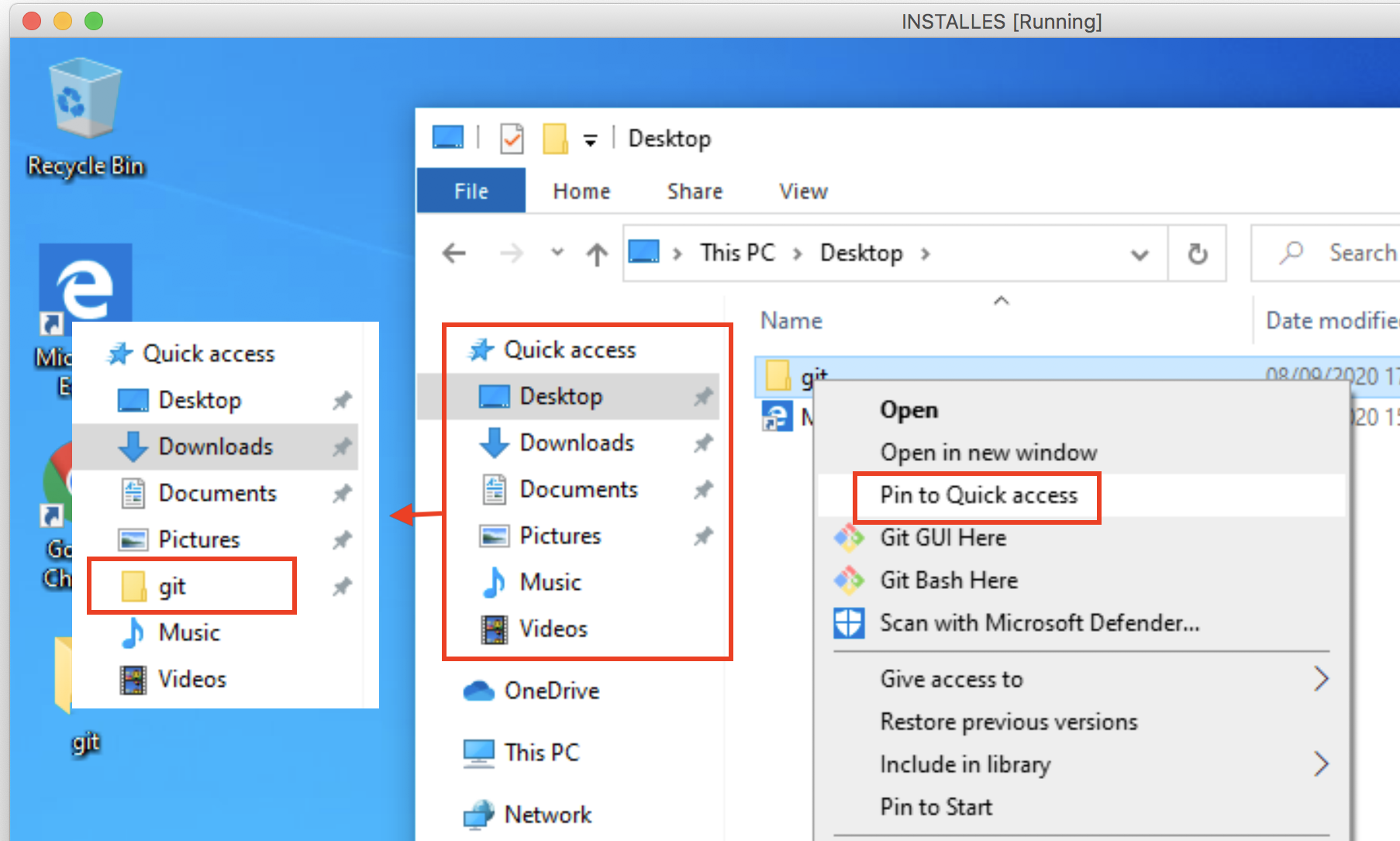The width and height of the screenshot is (1400, 841).
Task: Select Desktop in the Explorer navigation pane
Action: click(x=569, y=396)
